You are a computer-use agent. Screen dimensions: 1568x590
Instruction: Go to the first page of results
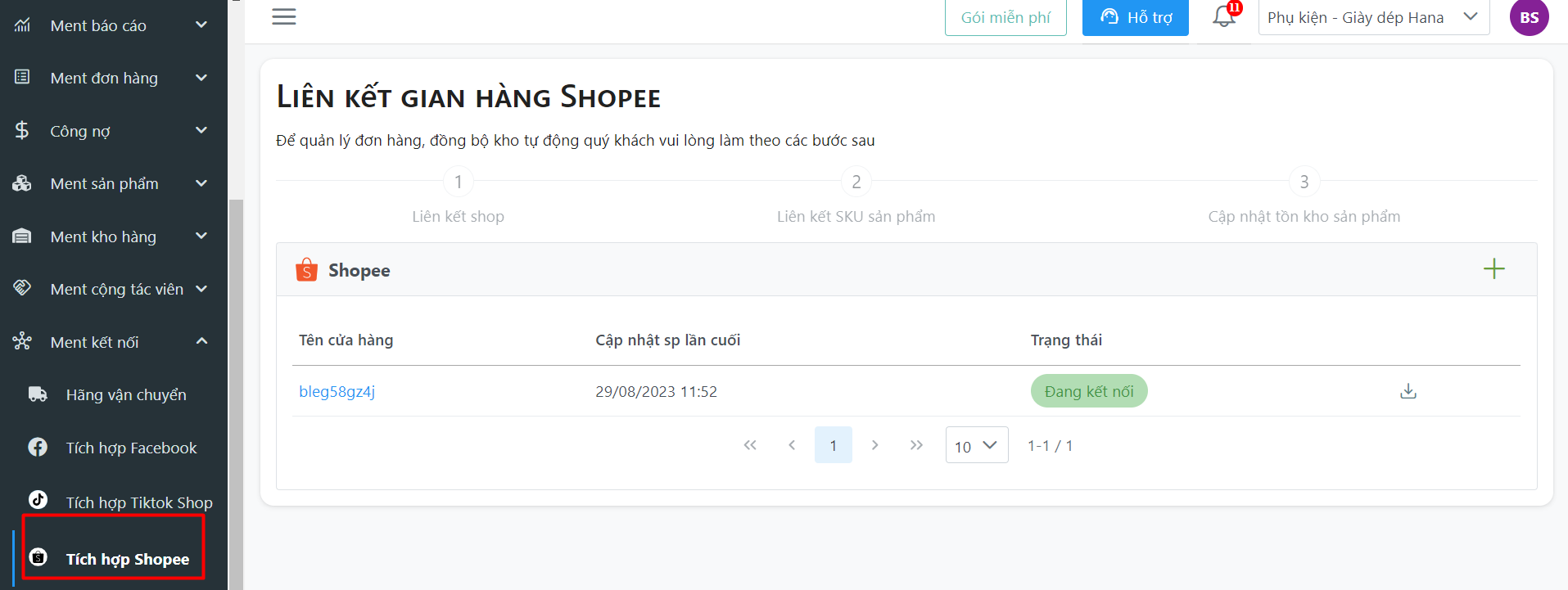click(x=750, y=445)
